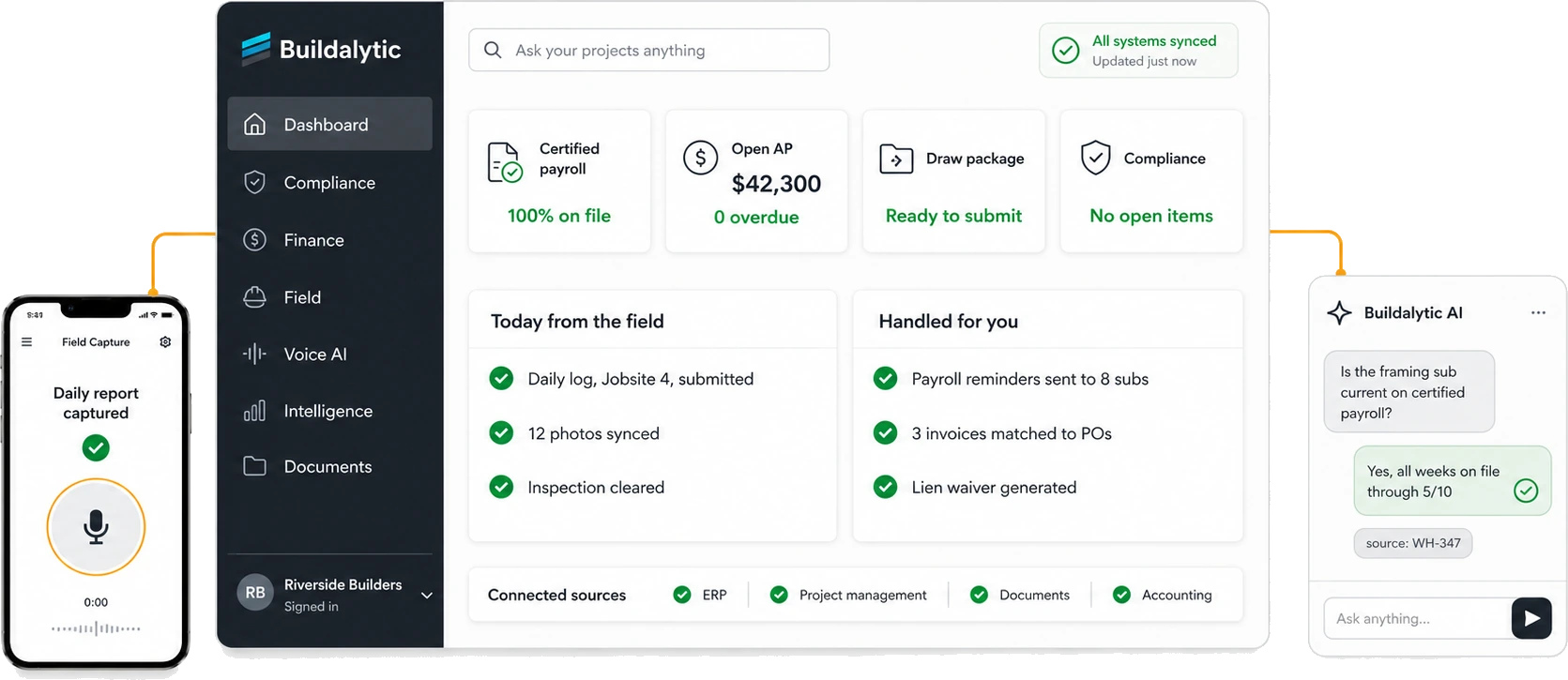This screenshot has height=680, width=1568.
Task: Click the Inspection cleared checkmark
Action: [x=502, y=487]
